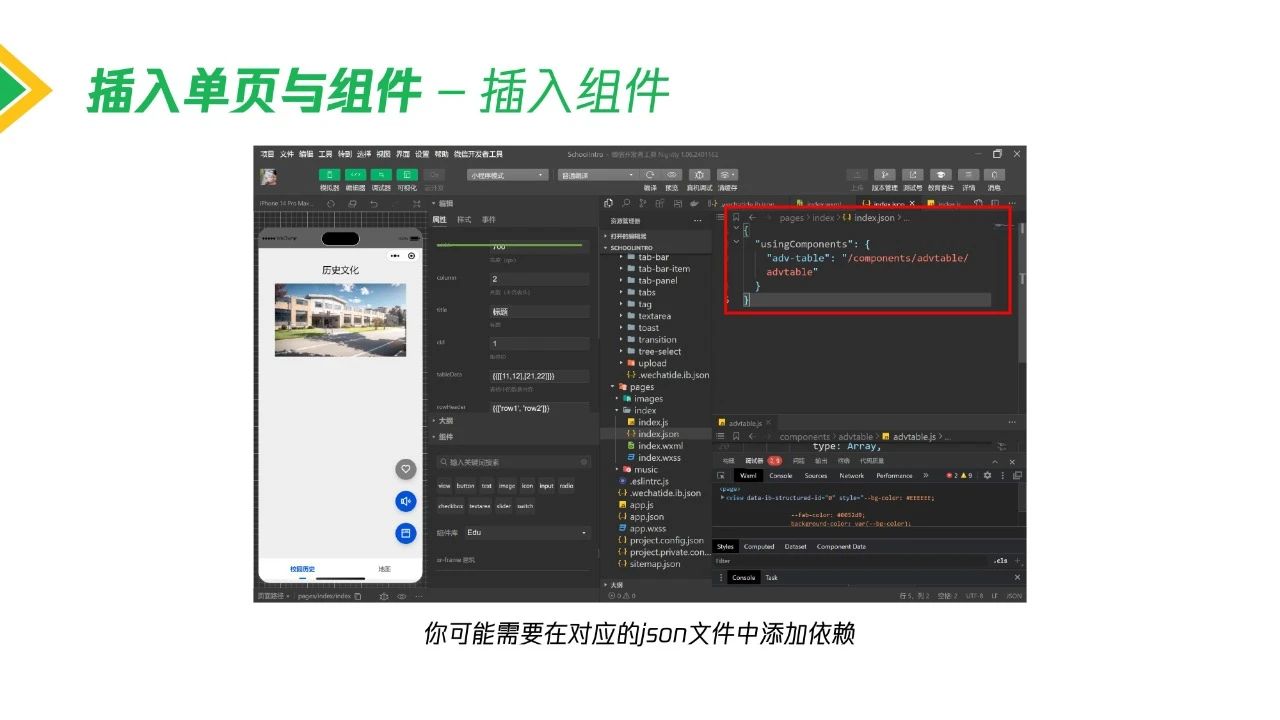Click the undo icon in simulator bar
The height and width of the screenshot is (720, 1280).
tap(373, 203)
